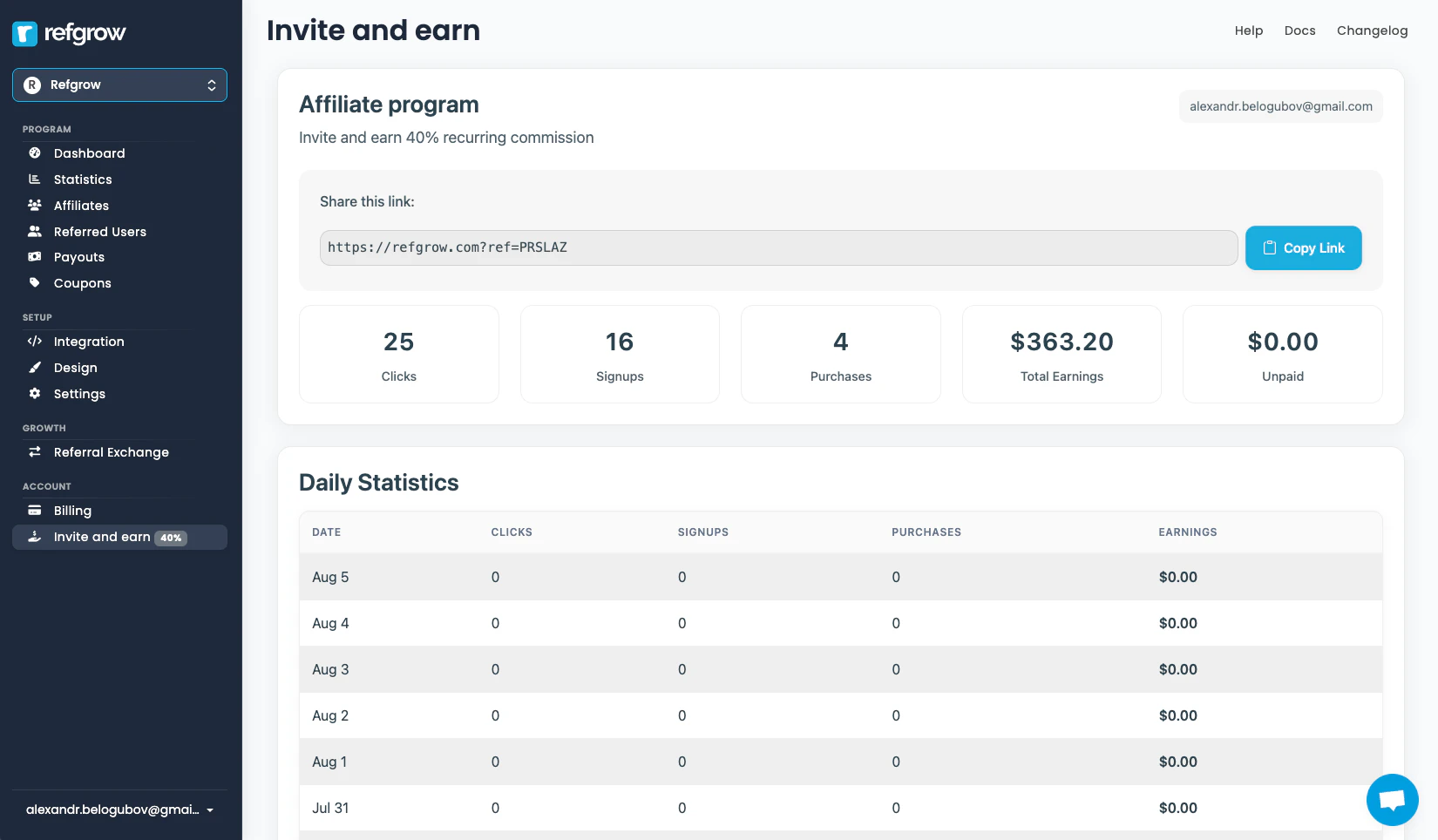Click the Dashboard icon in sidebar
The image size is (1438, 840).
coord(34,153)
